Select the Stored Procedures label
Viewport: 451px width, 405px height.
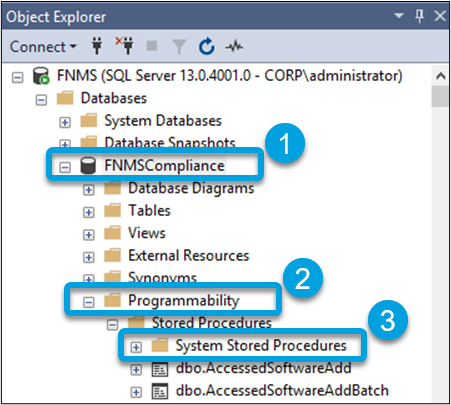212,323
